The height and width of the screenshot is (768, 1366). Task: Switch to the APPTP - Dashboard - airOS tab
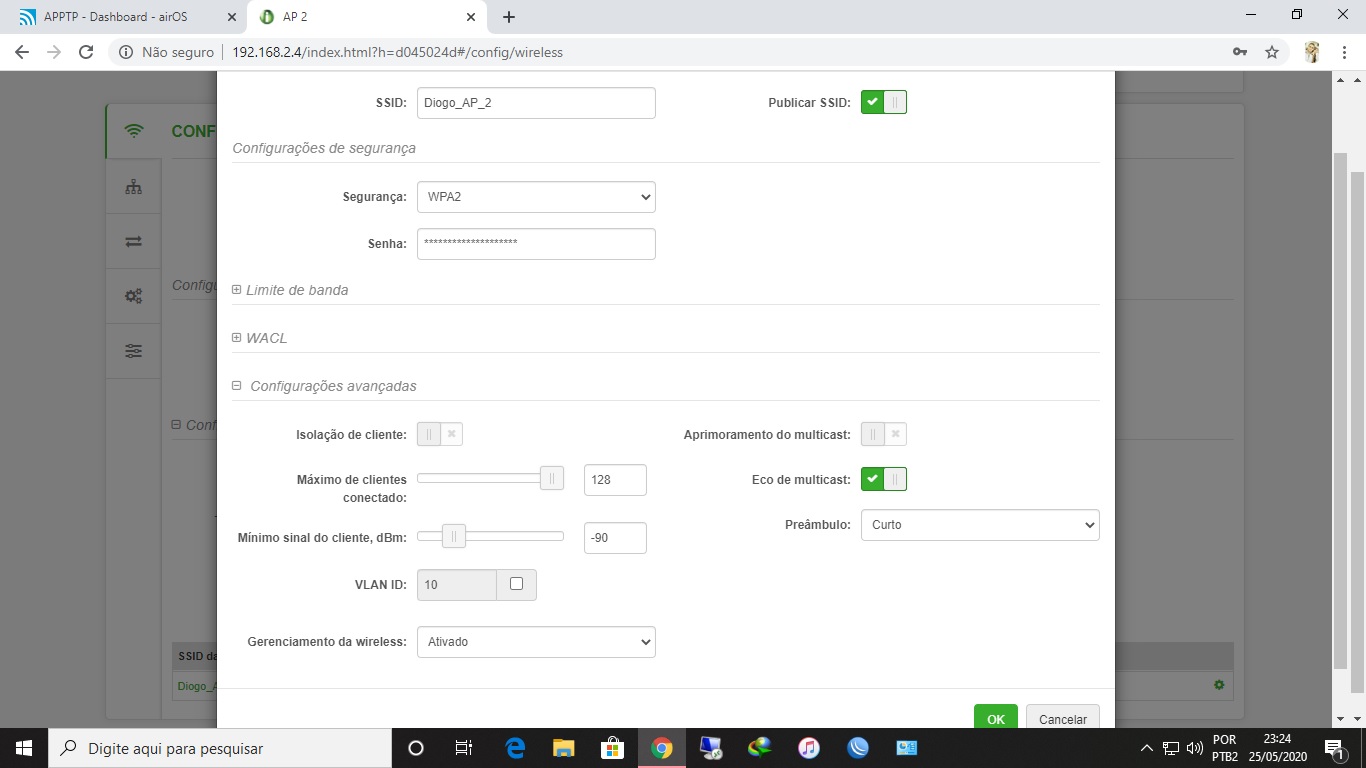(x=125, y=17)
